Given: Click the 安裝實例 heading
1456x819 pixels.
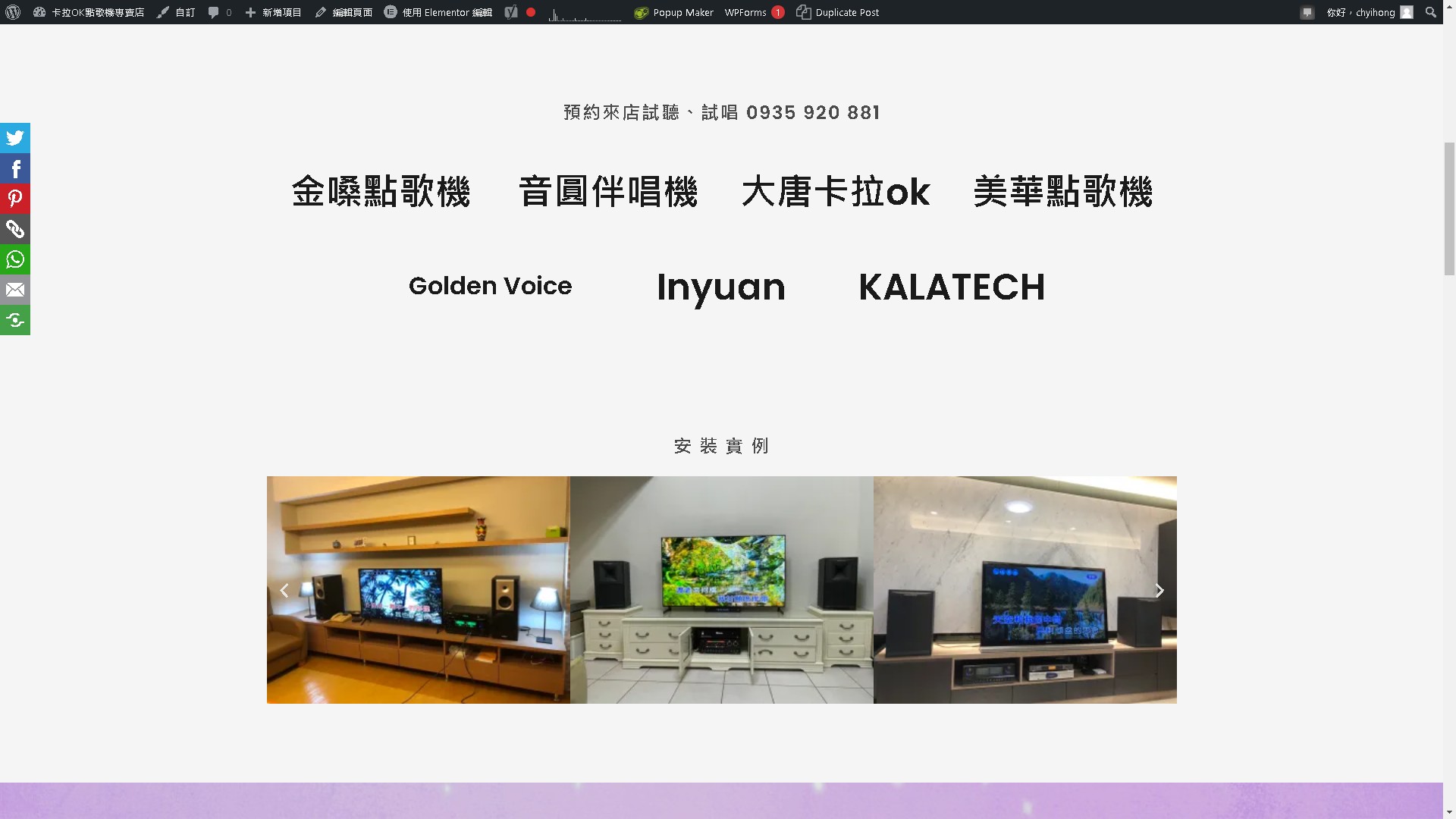Looking at the screenshot, I should coord(721,446).
